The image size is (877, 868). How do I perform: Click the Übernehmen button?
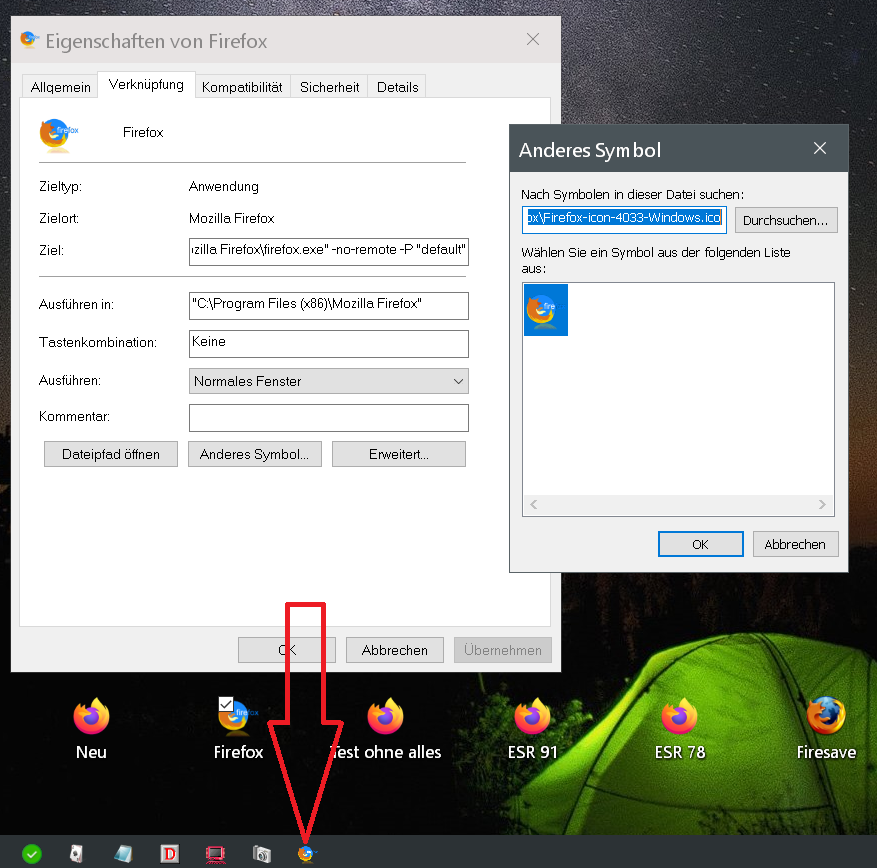(503, 650)
